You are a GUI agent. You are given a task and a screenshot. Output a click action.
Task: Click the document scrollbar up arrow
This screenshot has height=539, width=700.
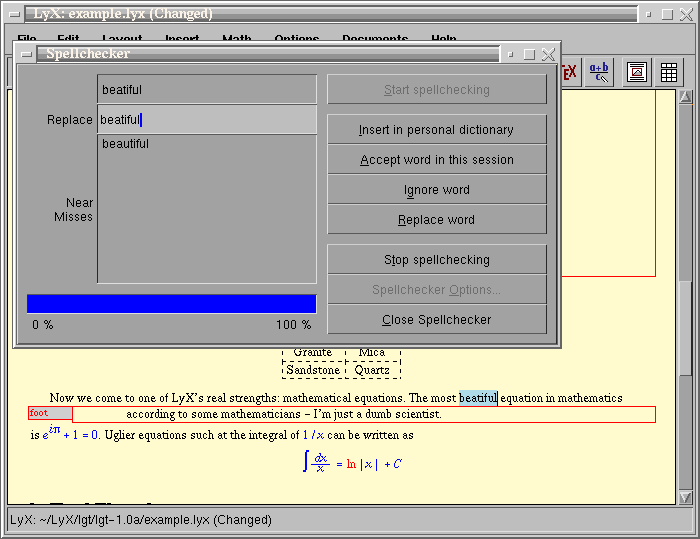click(686, 96)
